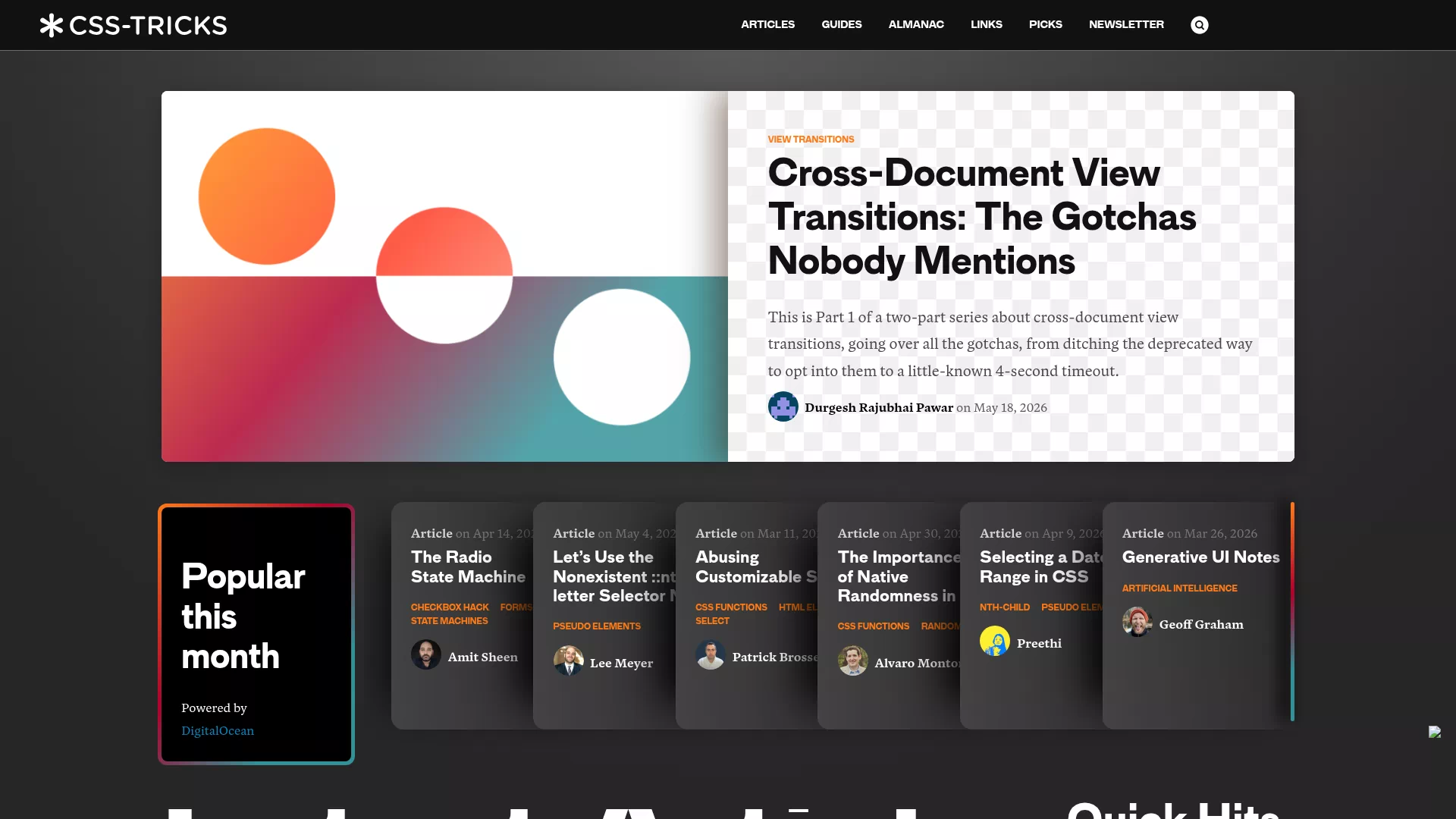The width and height of the screenshot is (1456, 819).
Task: Click Alvaro Montoro's avatar photo
Action: point(853,661)
